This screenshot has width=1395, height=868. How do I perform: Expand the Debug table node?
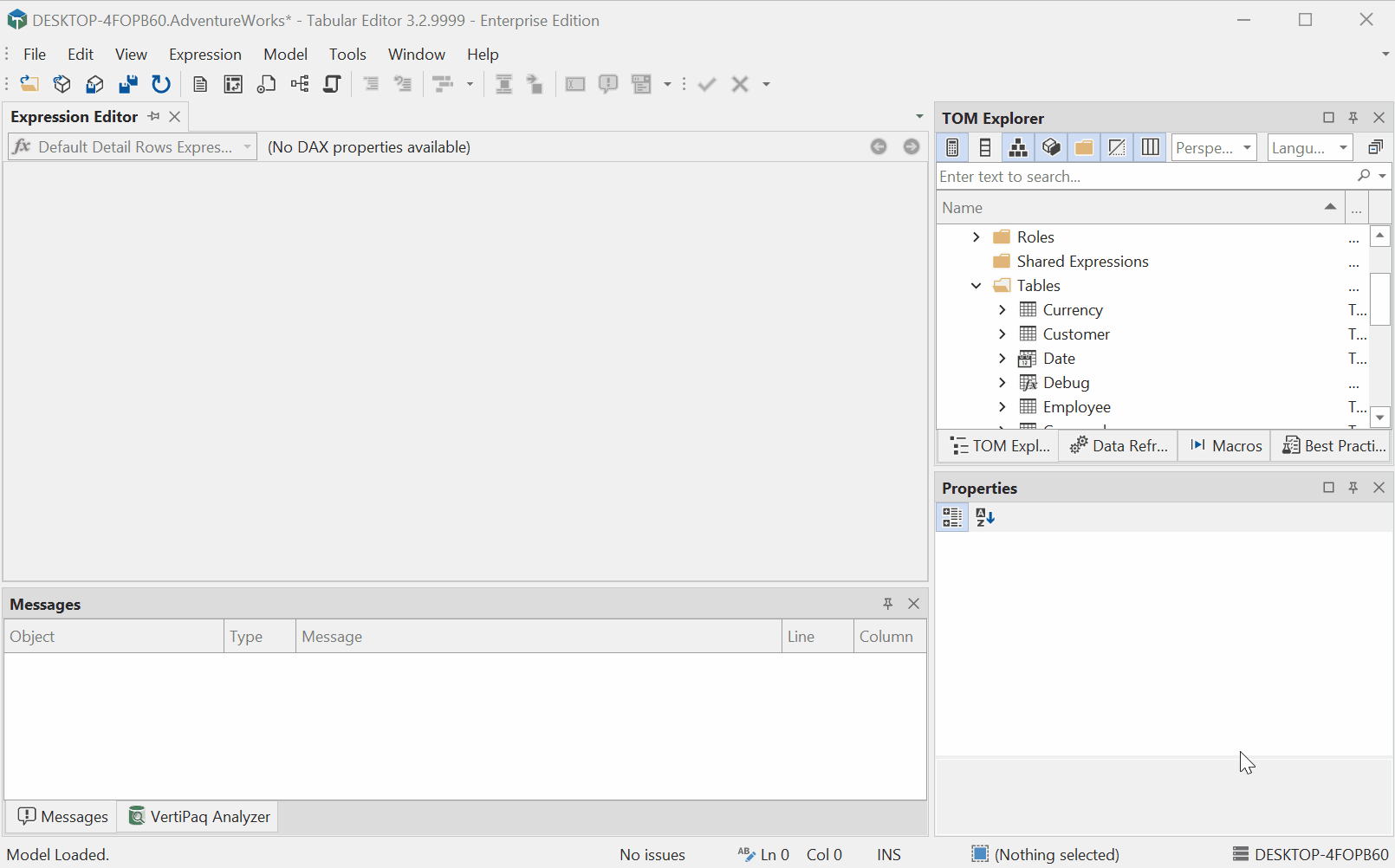point(1002,383)
